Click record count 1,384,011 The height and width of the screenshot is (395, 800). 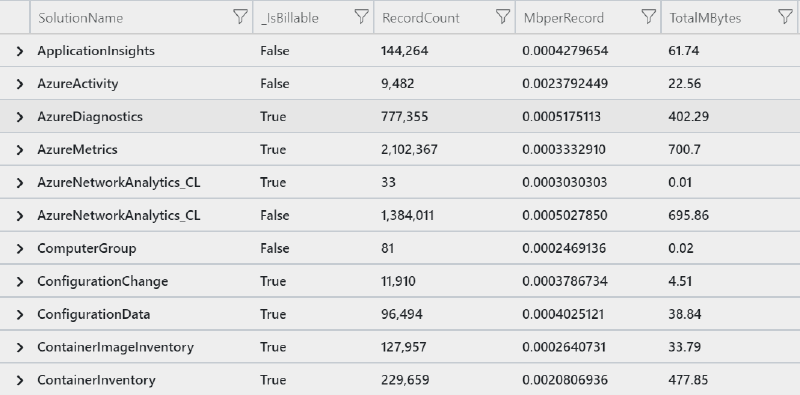click(x=408, y=215)
